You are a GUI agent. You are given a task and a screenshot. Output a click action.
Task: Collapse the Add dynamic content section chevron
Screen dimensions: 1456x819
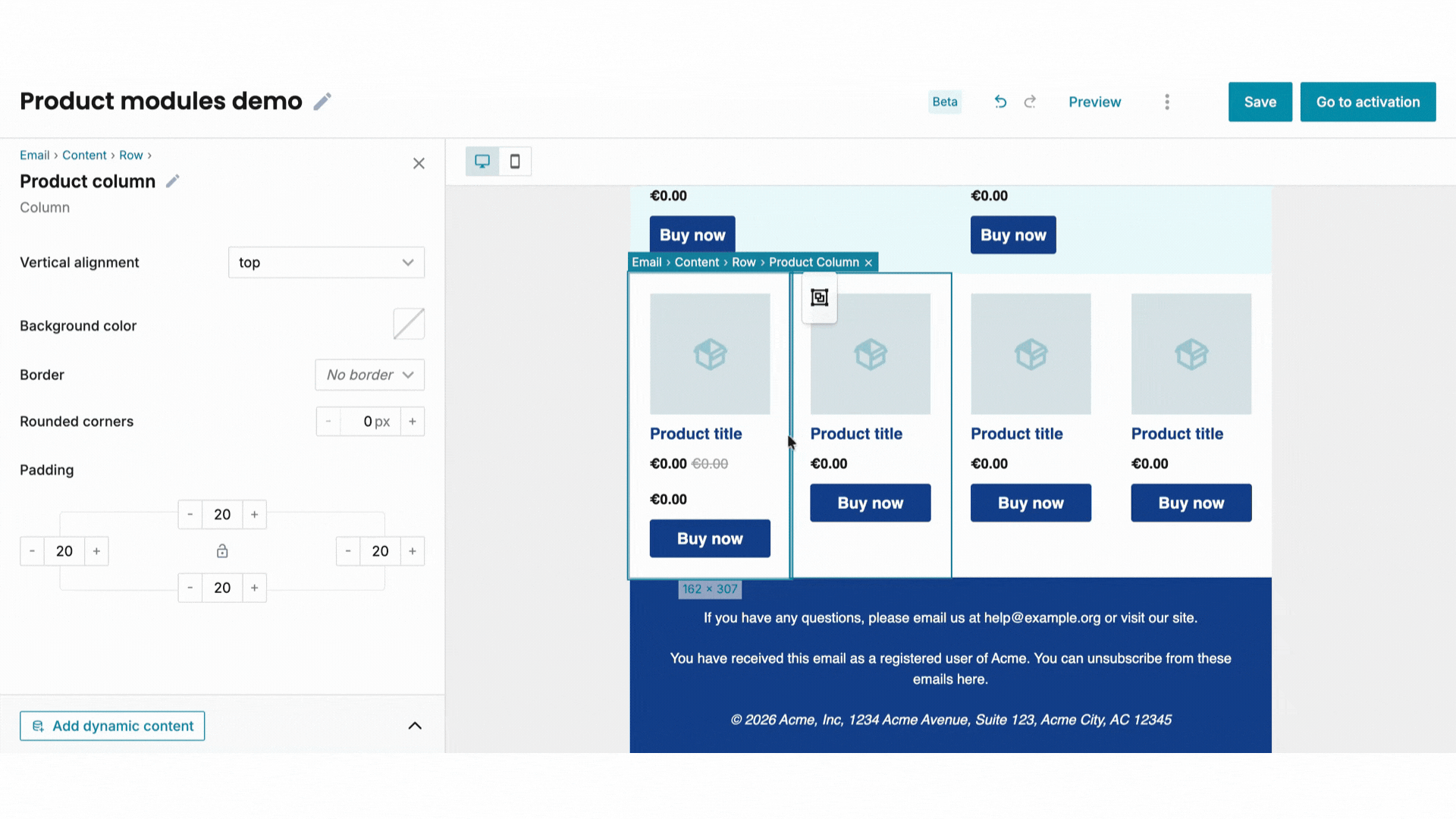point(415,725)
